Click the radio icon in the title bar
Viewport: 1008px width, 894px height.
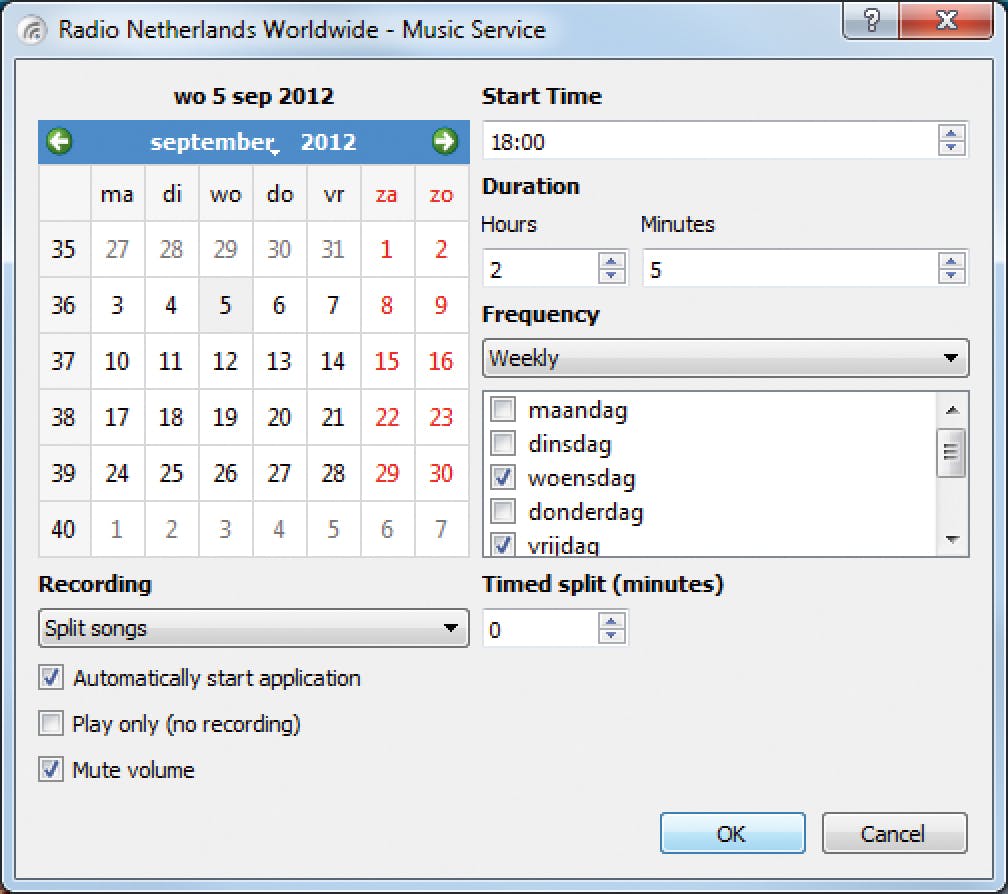click(x=35, y=29)
